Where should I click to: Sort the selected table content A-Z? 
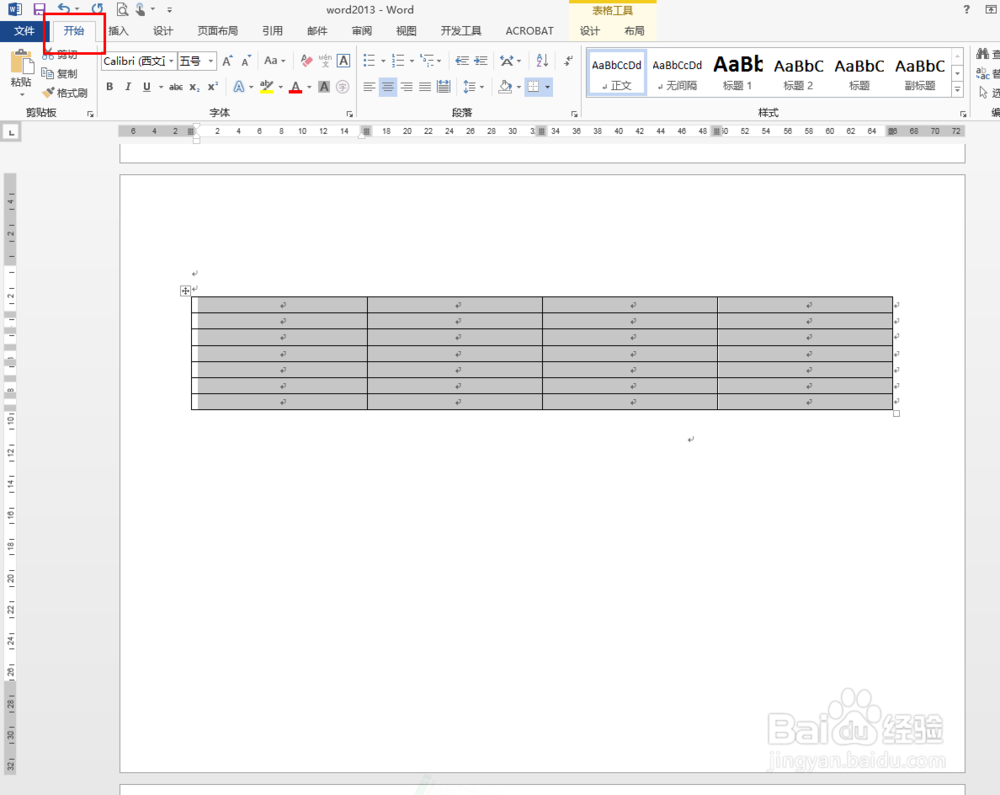pos(542,61)
